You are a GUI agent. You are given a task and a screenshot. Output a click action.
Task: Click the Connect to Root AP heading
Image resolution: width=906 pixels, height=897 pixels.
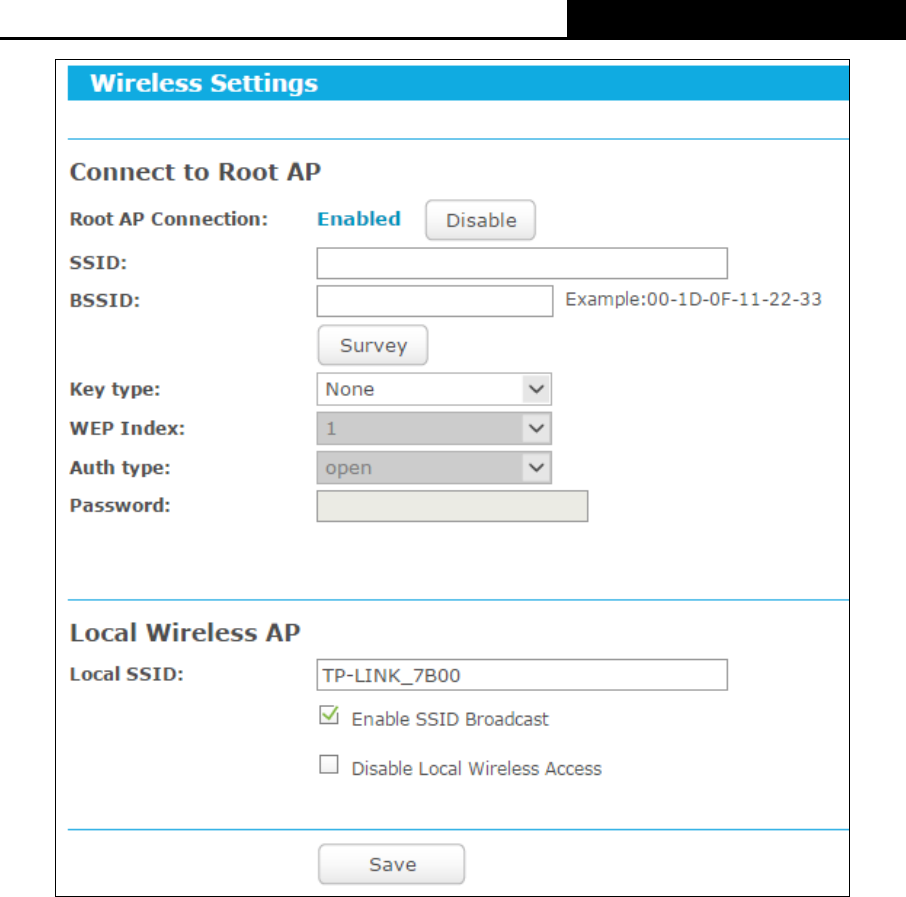pyautogui.click(x=195, y=172)
